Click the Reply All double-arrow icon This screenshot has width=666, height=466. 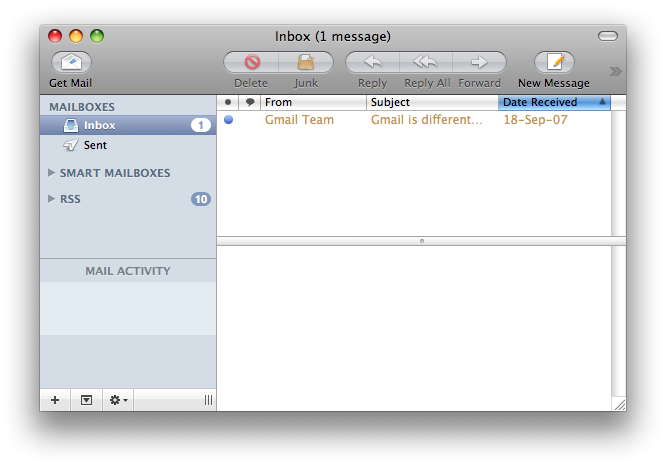(426, 62)
